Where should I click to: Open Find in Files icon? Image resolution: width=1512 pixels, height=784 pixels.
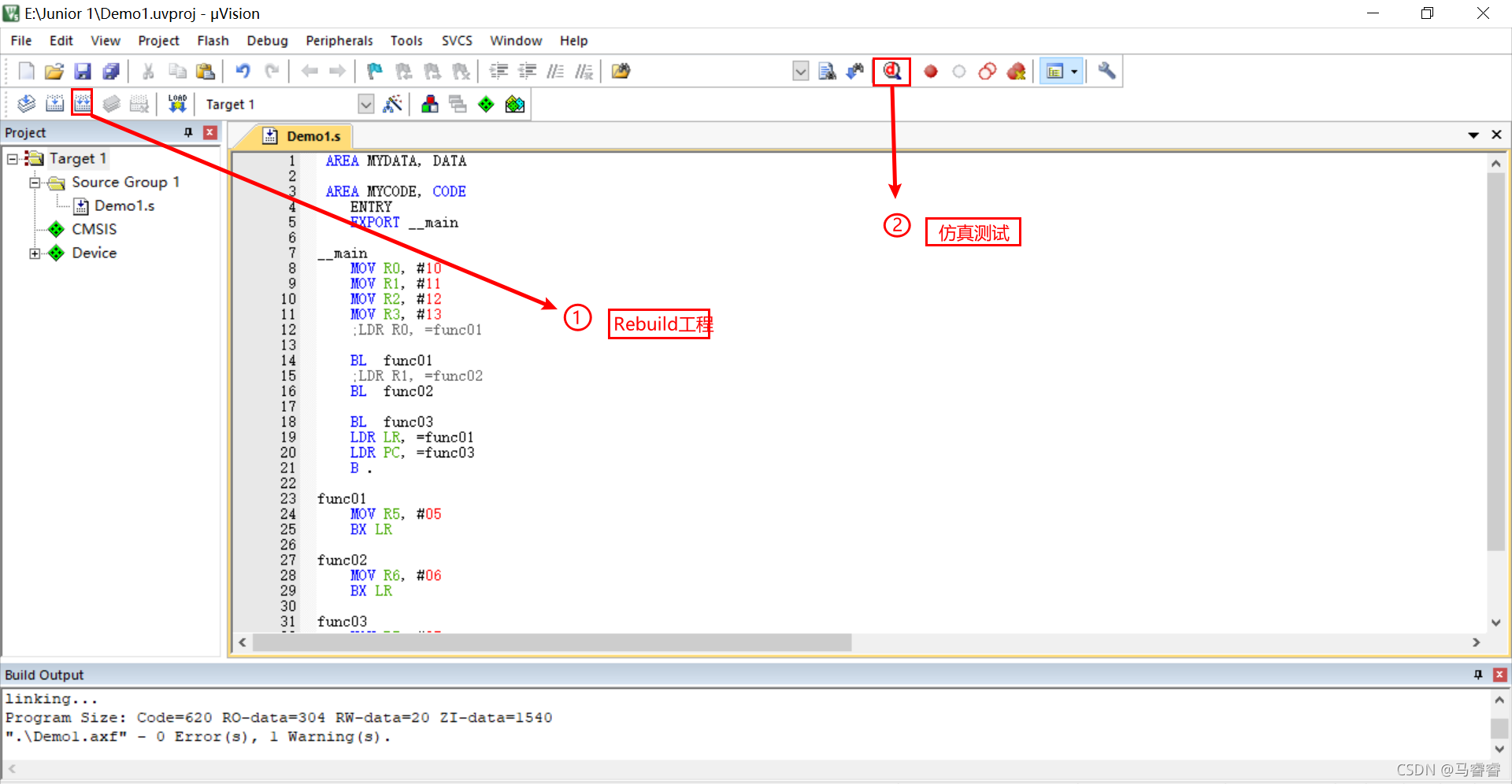(x=621, y=72)
